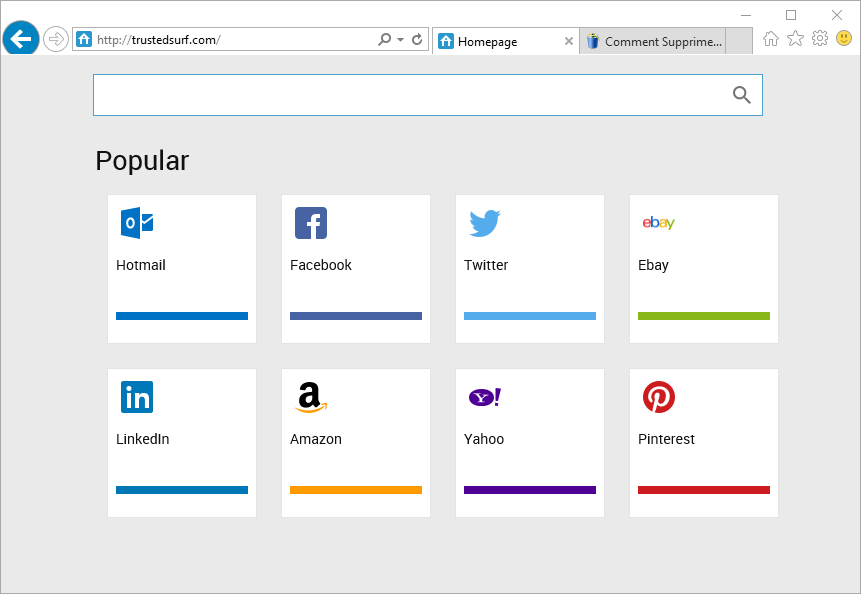Open the Pinterest link text

click(667, 439)
